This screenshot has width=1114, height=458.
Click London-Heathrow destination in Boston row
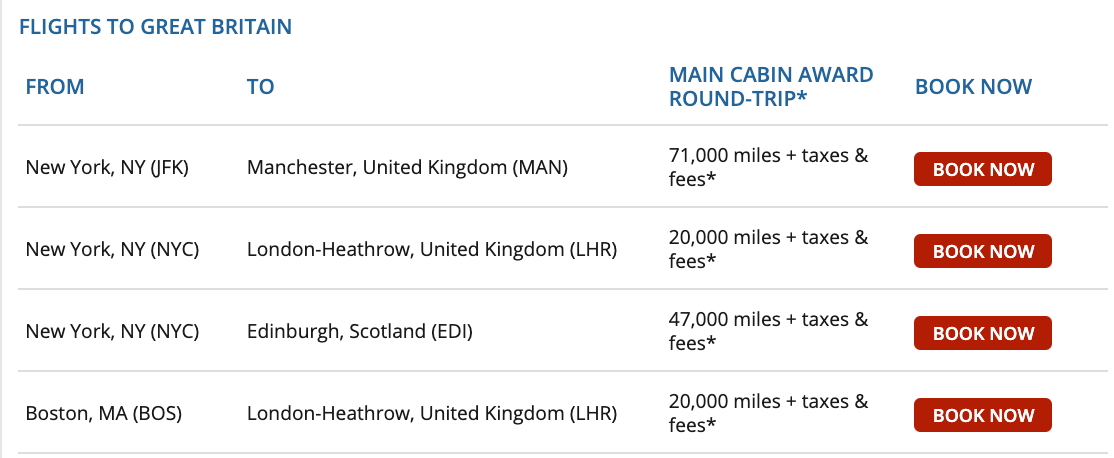tap(432, 413)
